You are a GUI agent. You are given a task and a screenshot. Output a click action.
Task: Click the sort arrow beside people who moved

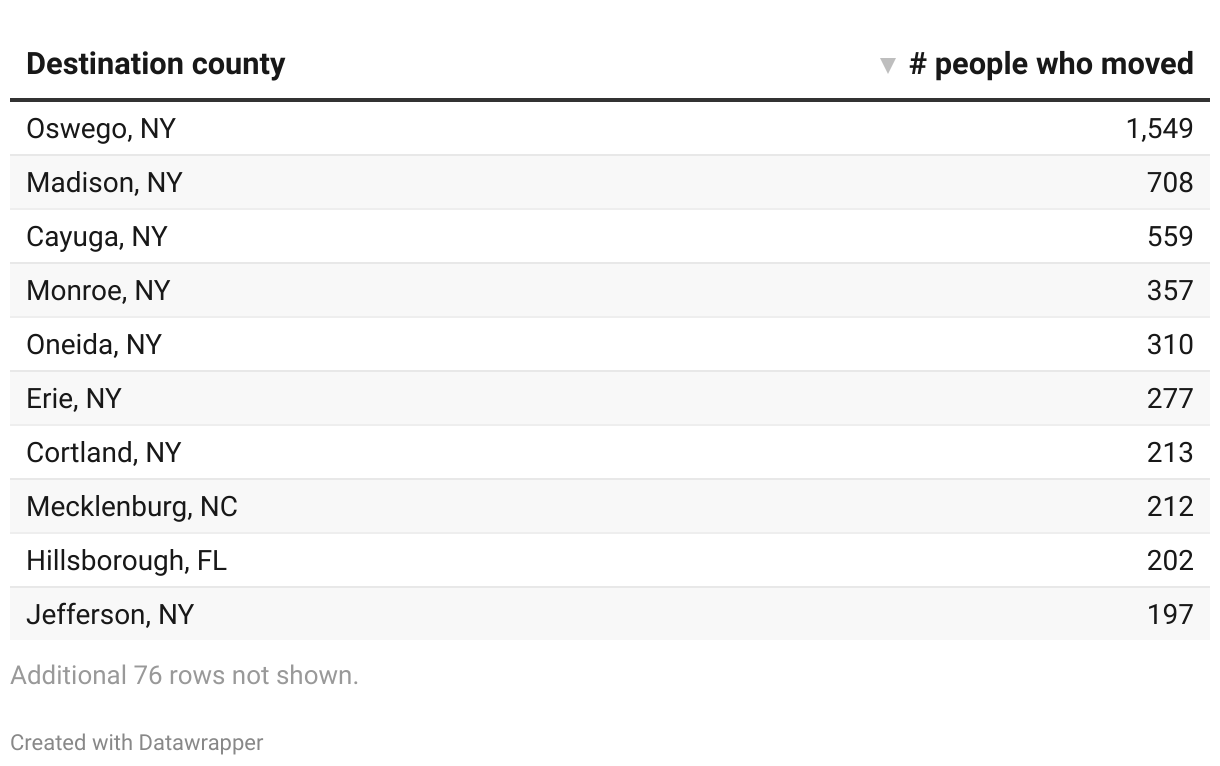coord(886,66)
